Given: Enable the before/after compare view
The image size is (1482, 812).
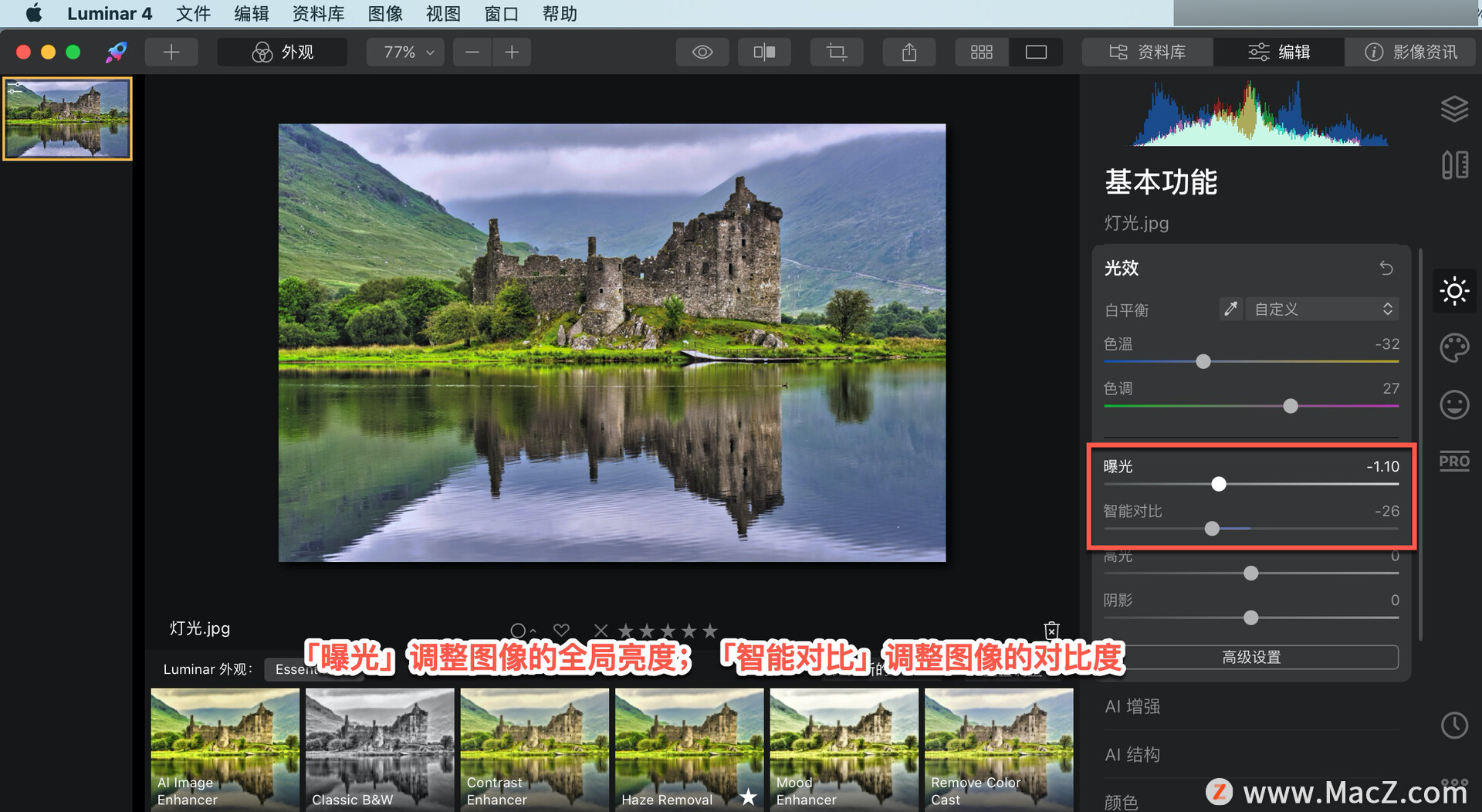Looking at the screenshot, I should pyautogui.click(x=763, y=52).
